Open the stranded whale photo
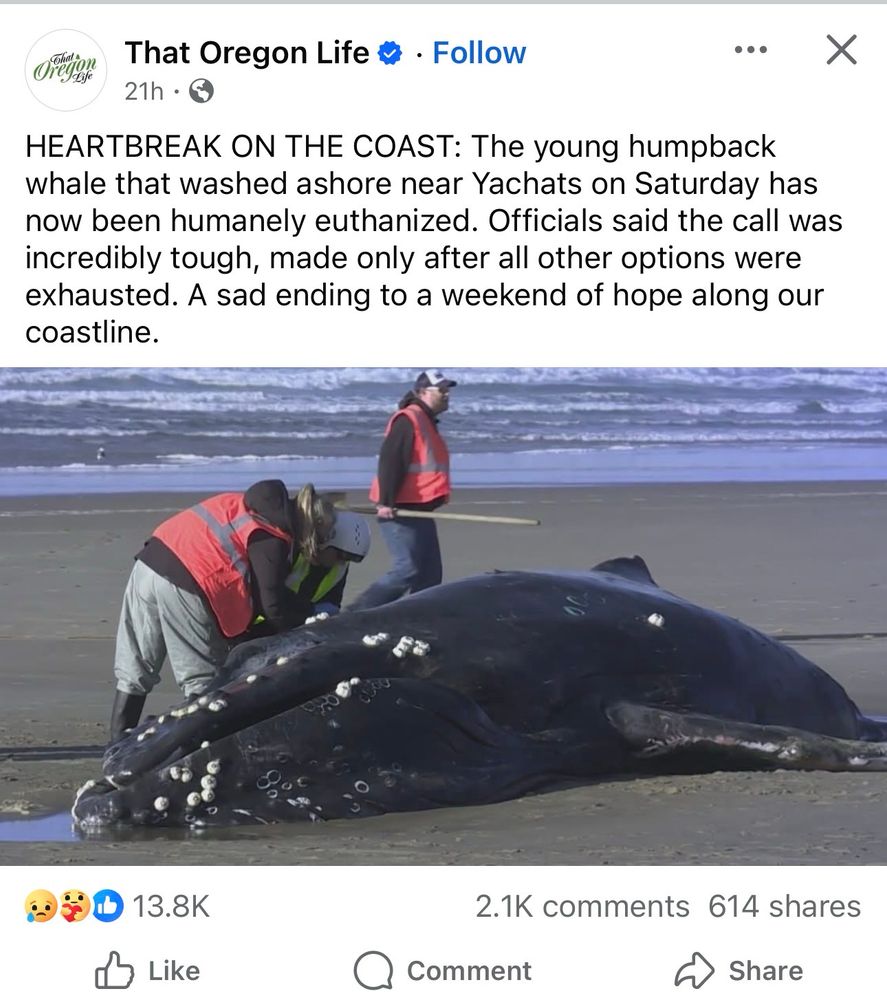 click(x=443, y=616)
